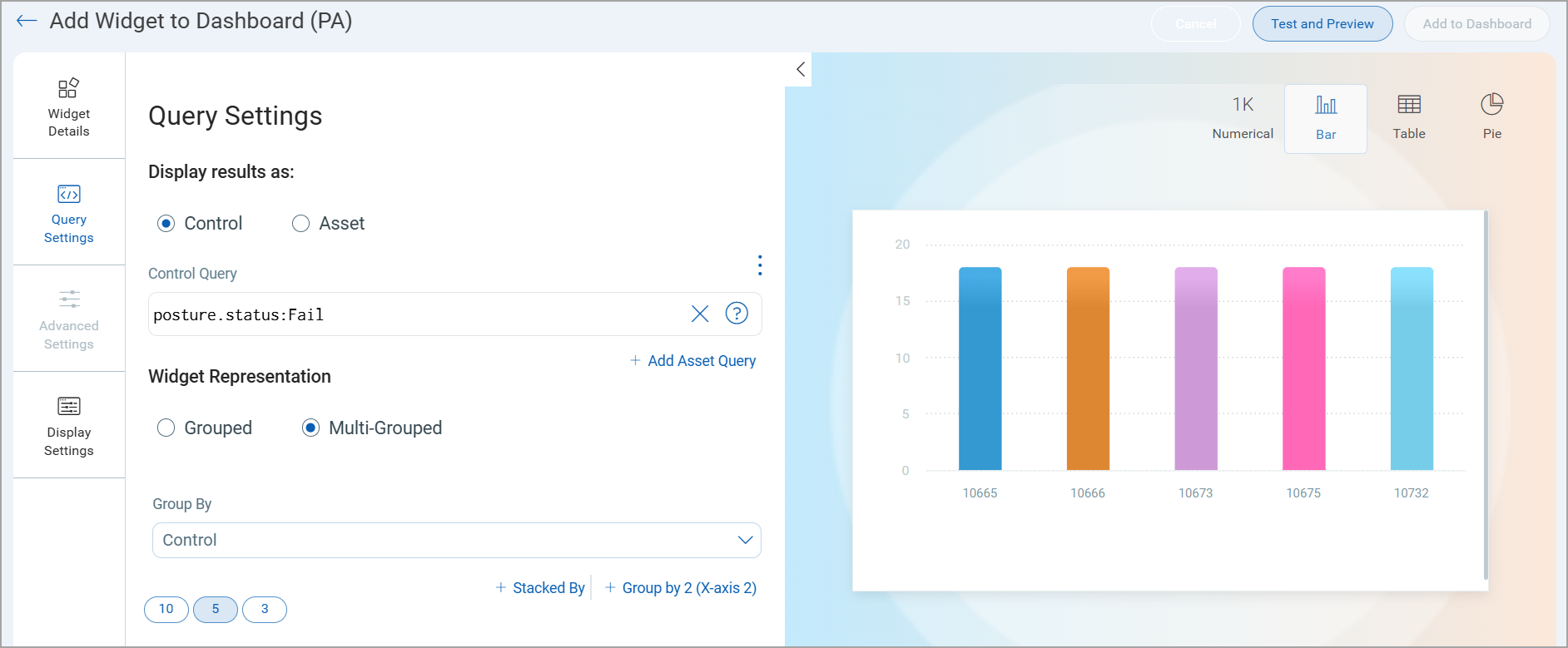Select the 10 results limit pill
This screenshot has height=648, width=1568.
[166, 609]
